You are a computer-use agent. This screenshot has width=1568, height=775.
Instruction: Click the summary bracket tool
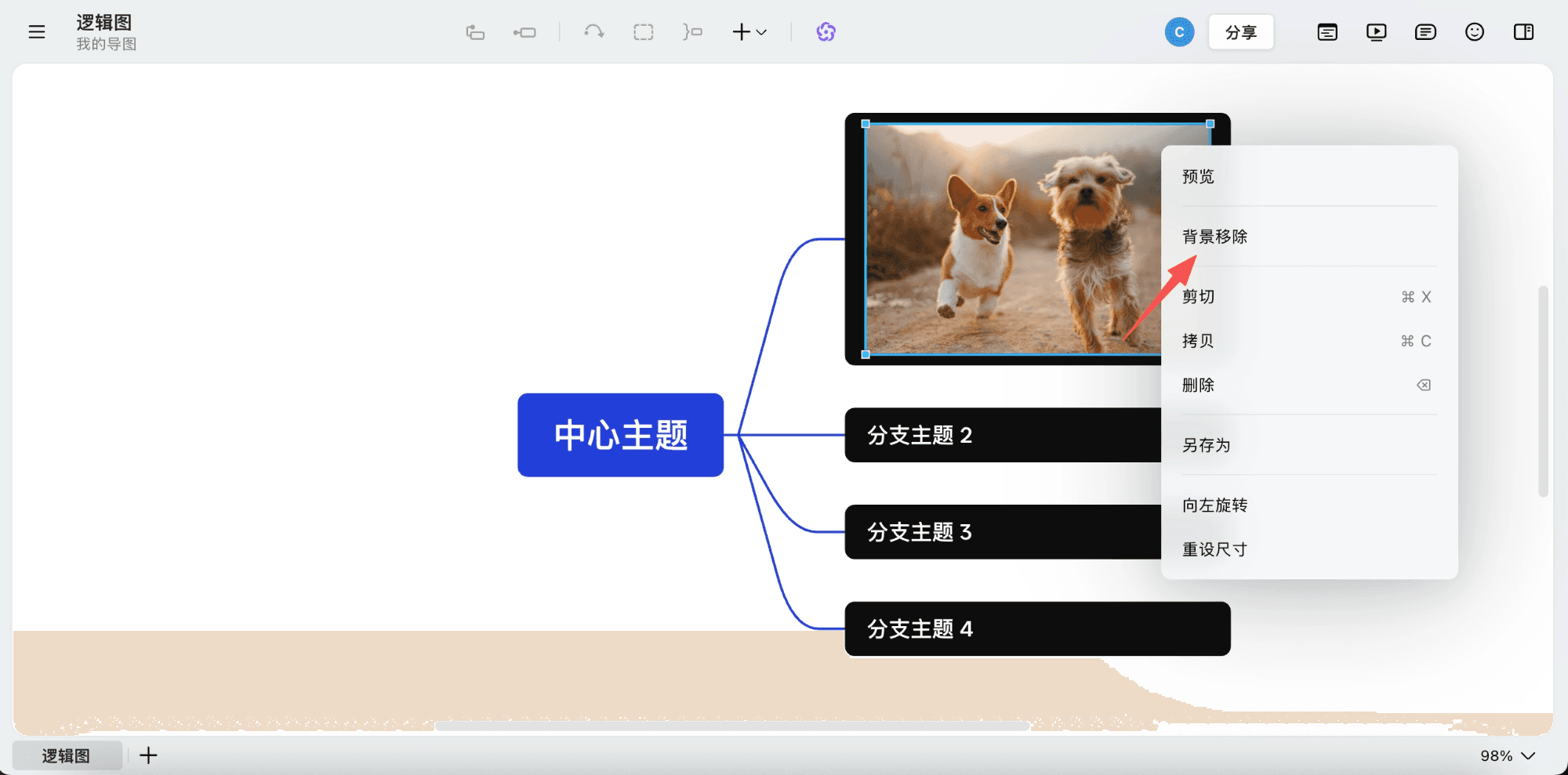692,32
